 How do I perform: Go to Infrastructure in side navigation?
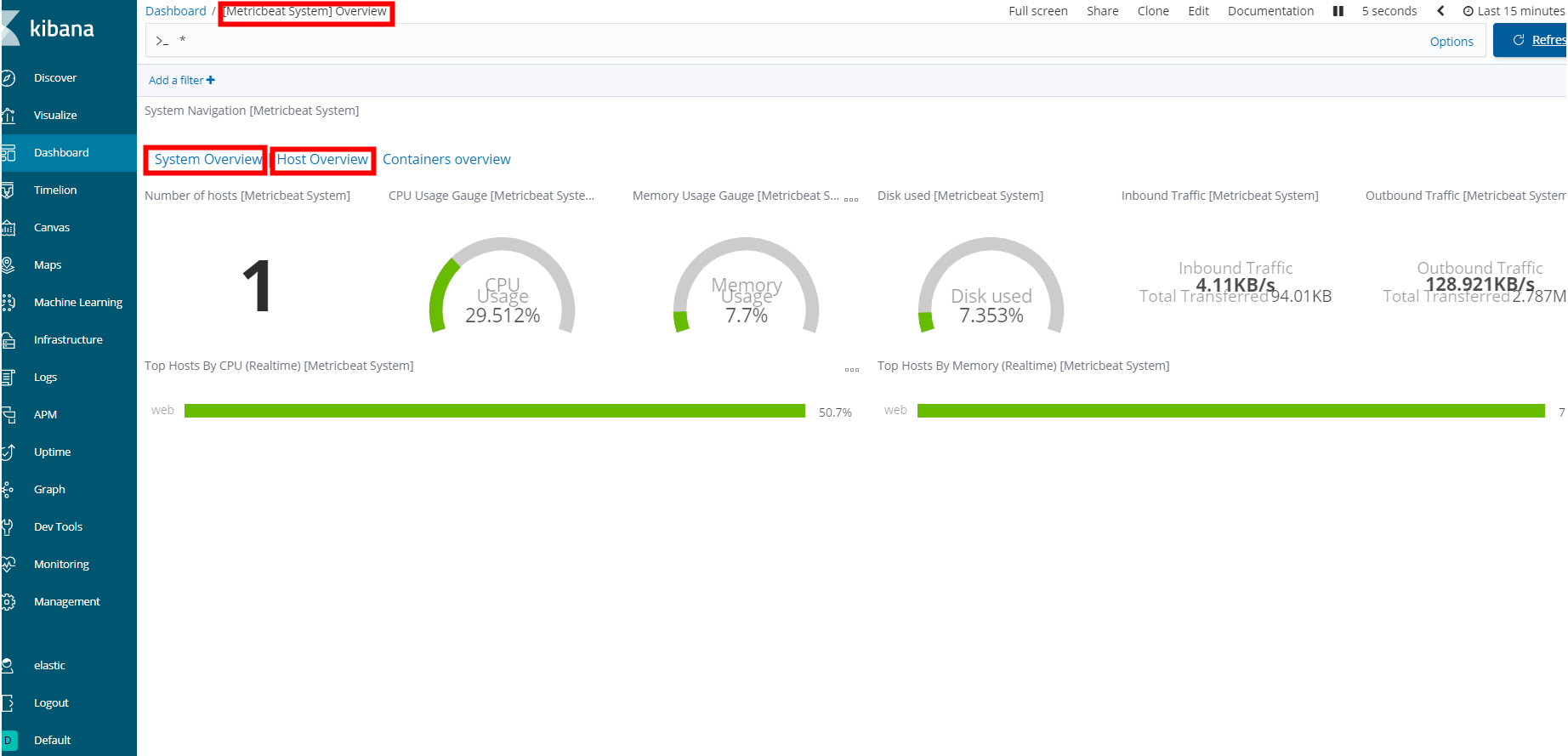[68, 340]
